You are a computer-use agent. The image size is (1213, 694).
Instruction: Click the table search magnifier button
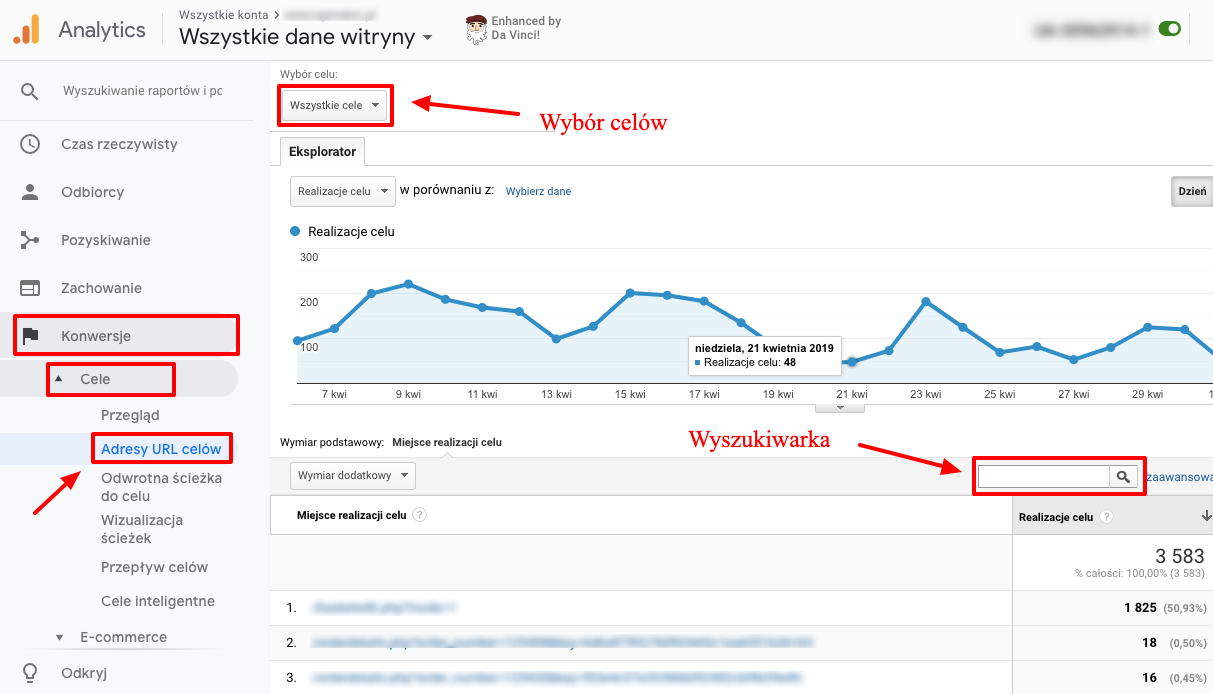1124,477
